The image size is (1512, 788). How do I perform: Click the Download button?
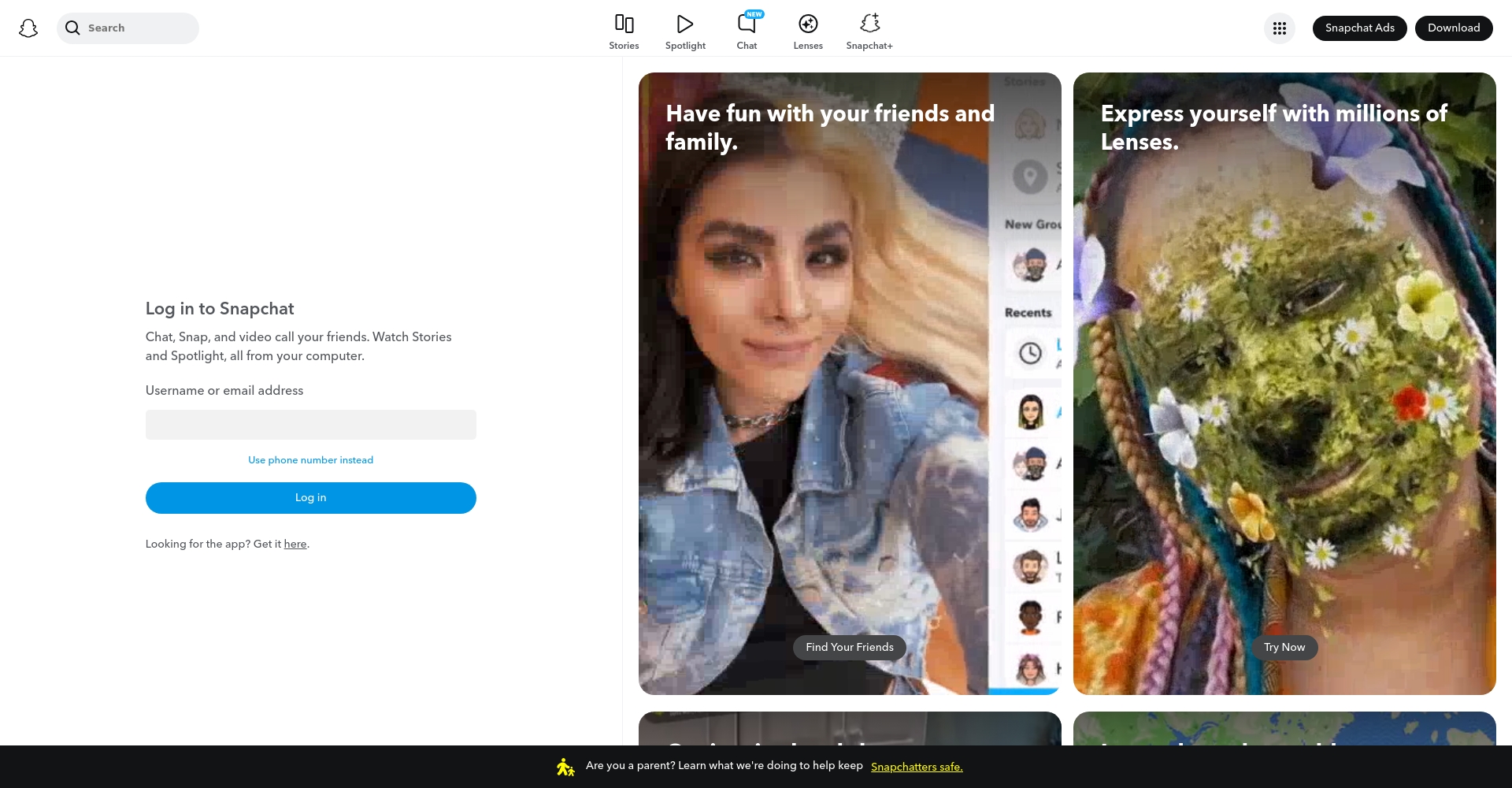pos(1454,28)
